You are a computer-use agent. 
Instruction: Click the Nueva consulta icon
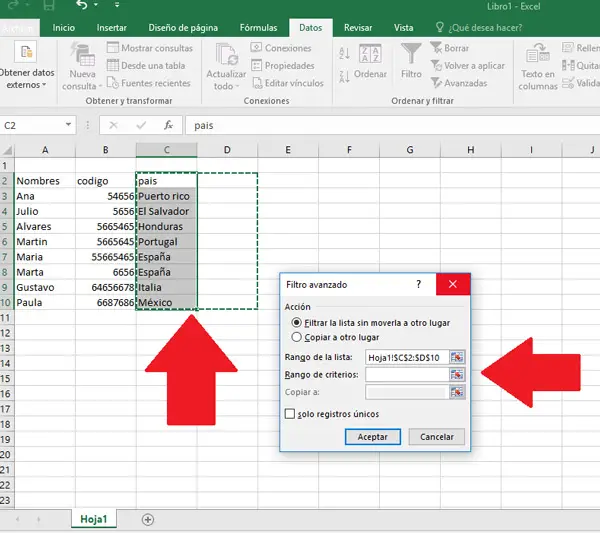[83, 54]
